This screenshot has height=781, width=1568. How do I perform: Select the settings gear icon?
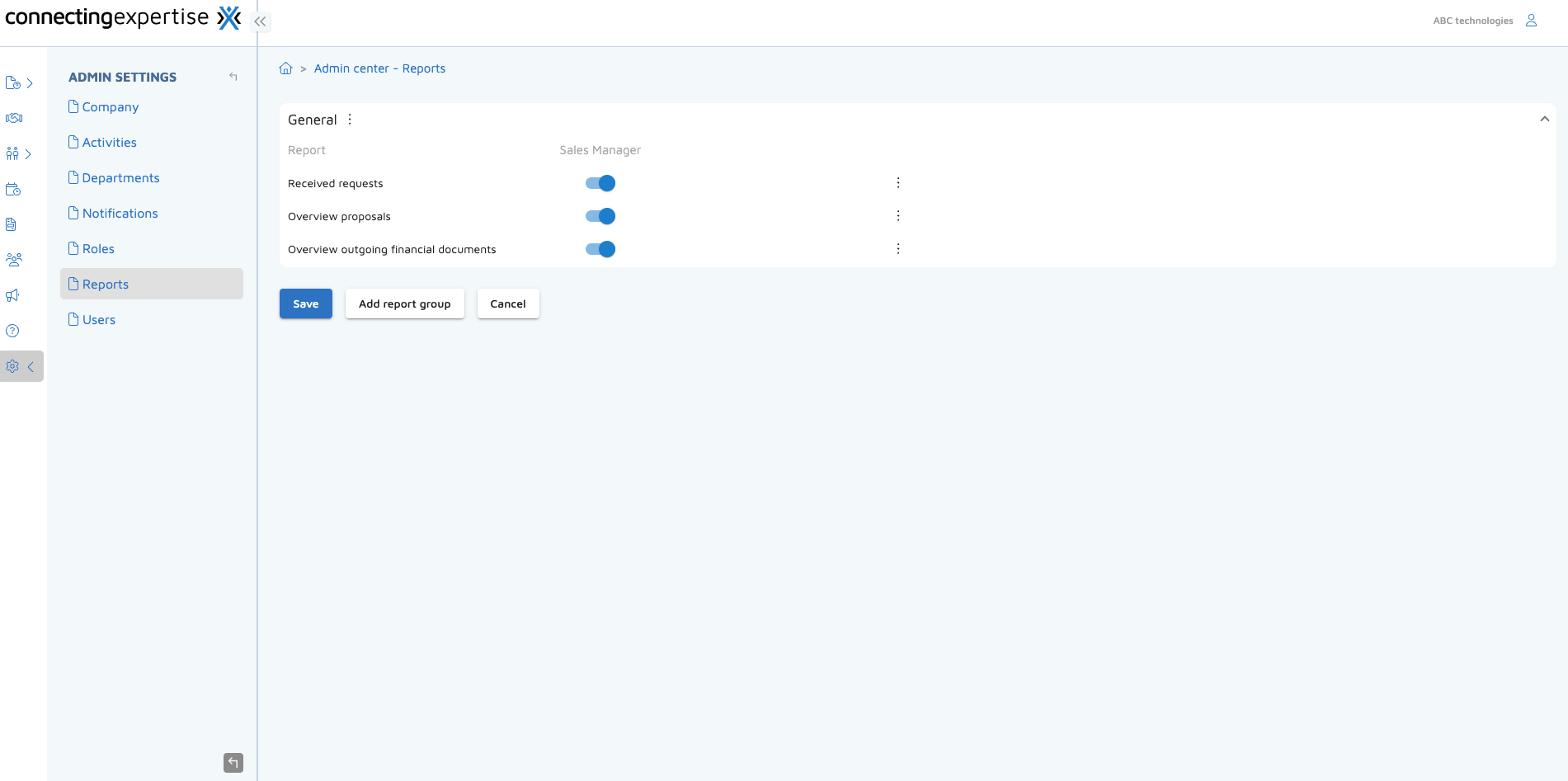(13, 365)
